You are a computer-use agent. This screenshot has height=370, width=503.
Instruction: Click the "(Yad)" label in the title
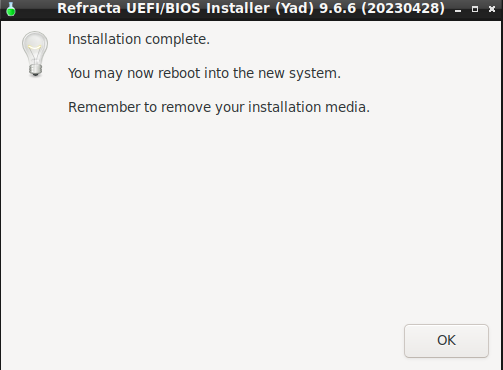[x=294, y=9]
